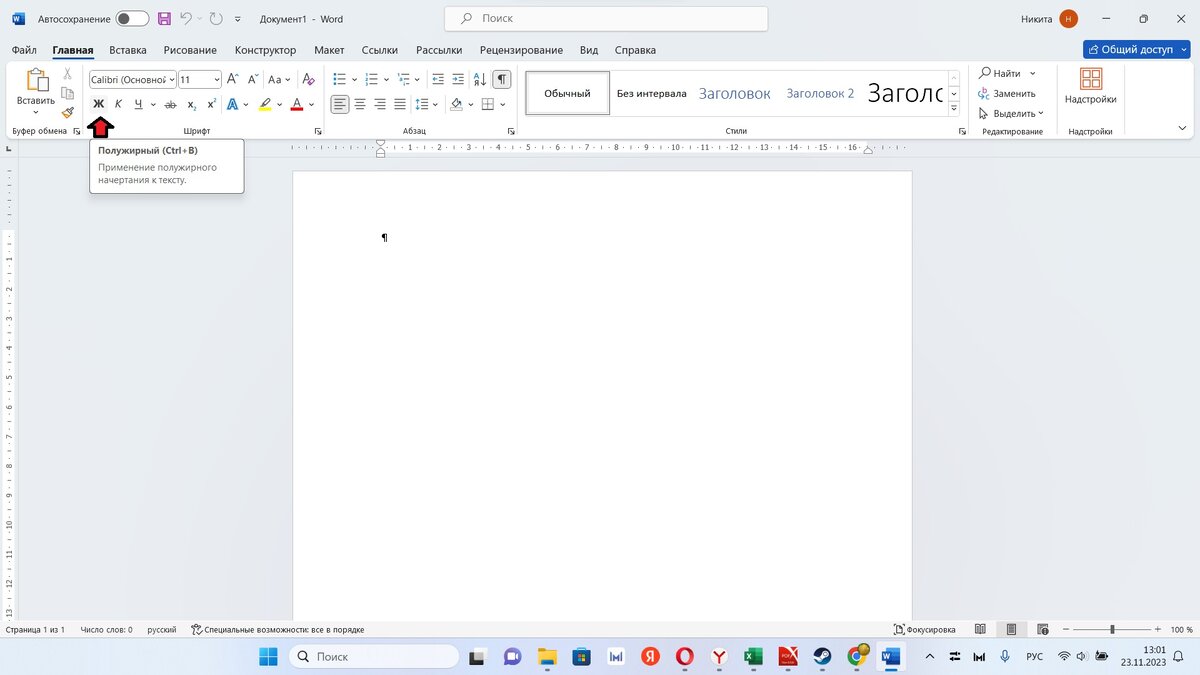This screenshot has height=675, width=1200.
Task: Click the Copy icon in the clipboard group
Action: pyautogui.click(x=67, y=93)
